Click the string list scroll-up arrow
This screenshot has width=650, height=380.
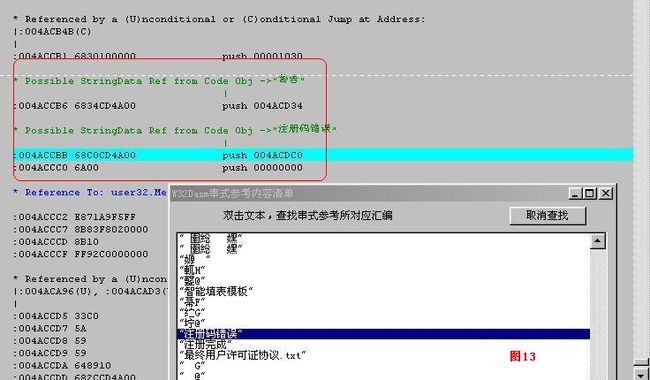pos(598,241)
